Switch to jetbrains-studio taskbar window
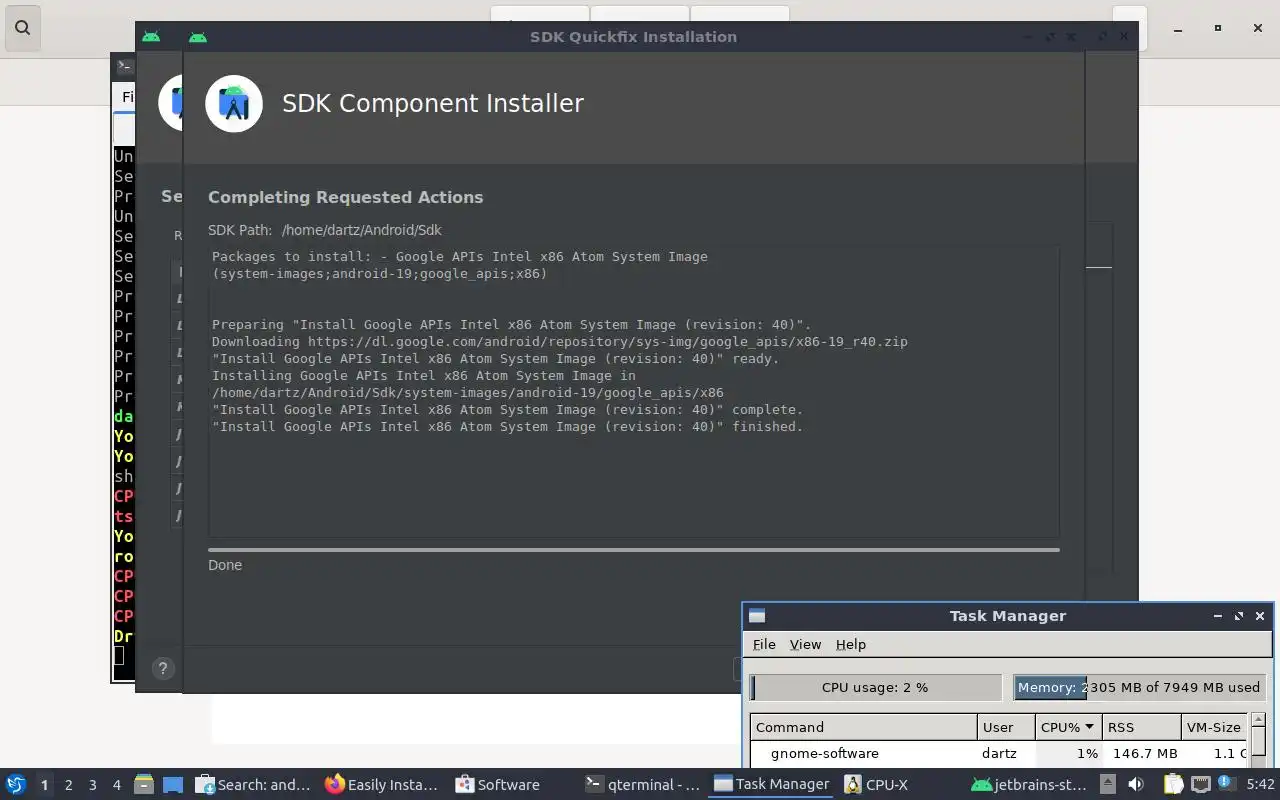 click(1030, 784)
